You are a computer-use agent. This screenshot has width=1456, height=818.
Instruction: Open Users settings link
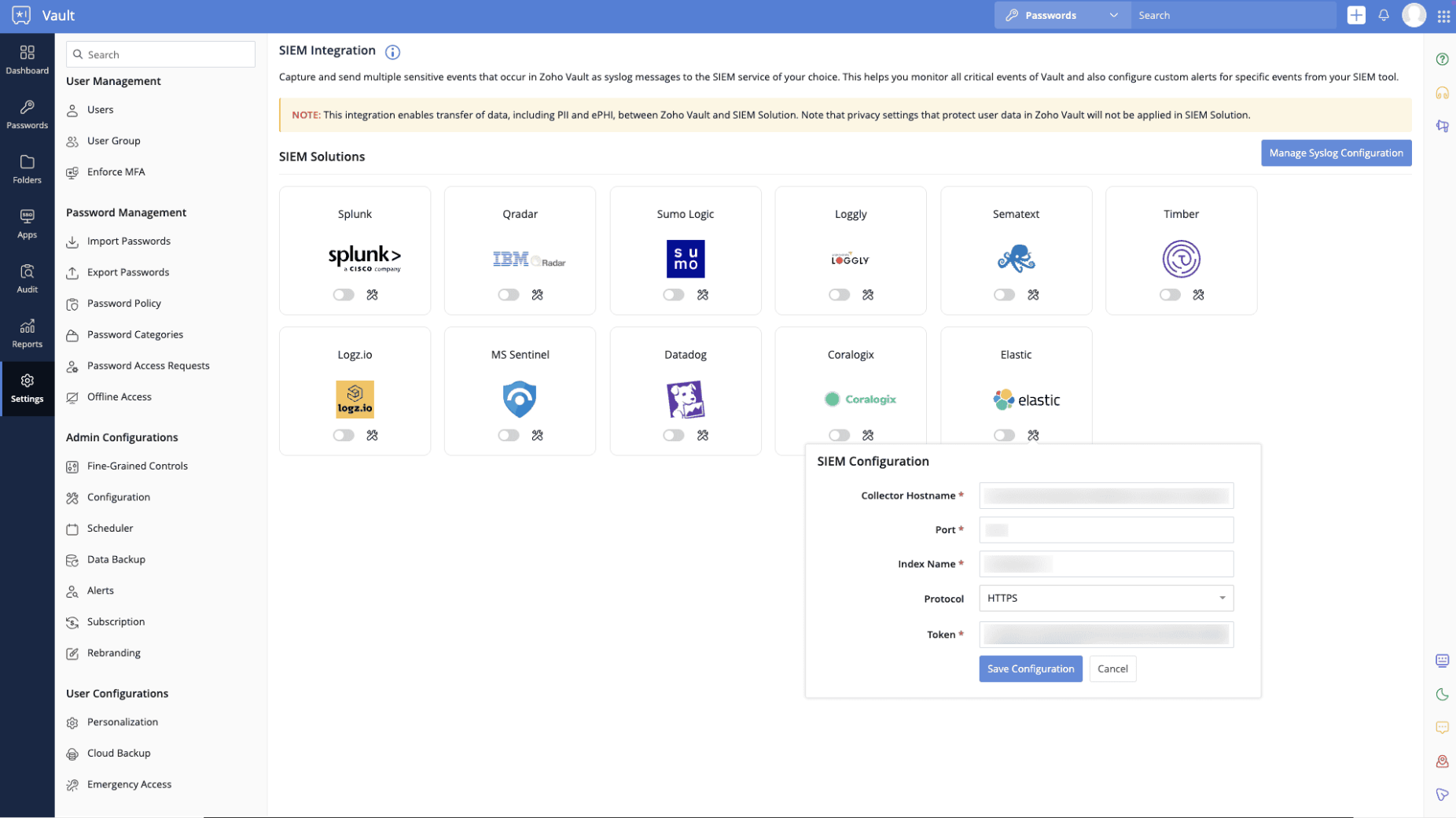(x=100, y=110)
